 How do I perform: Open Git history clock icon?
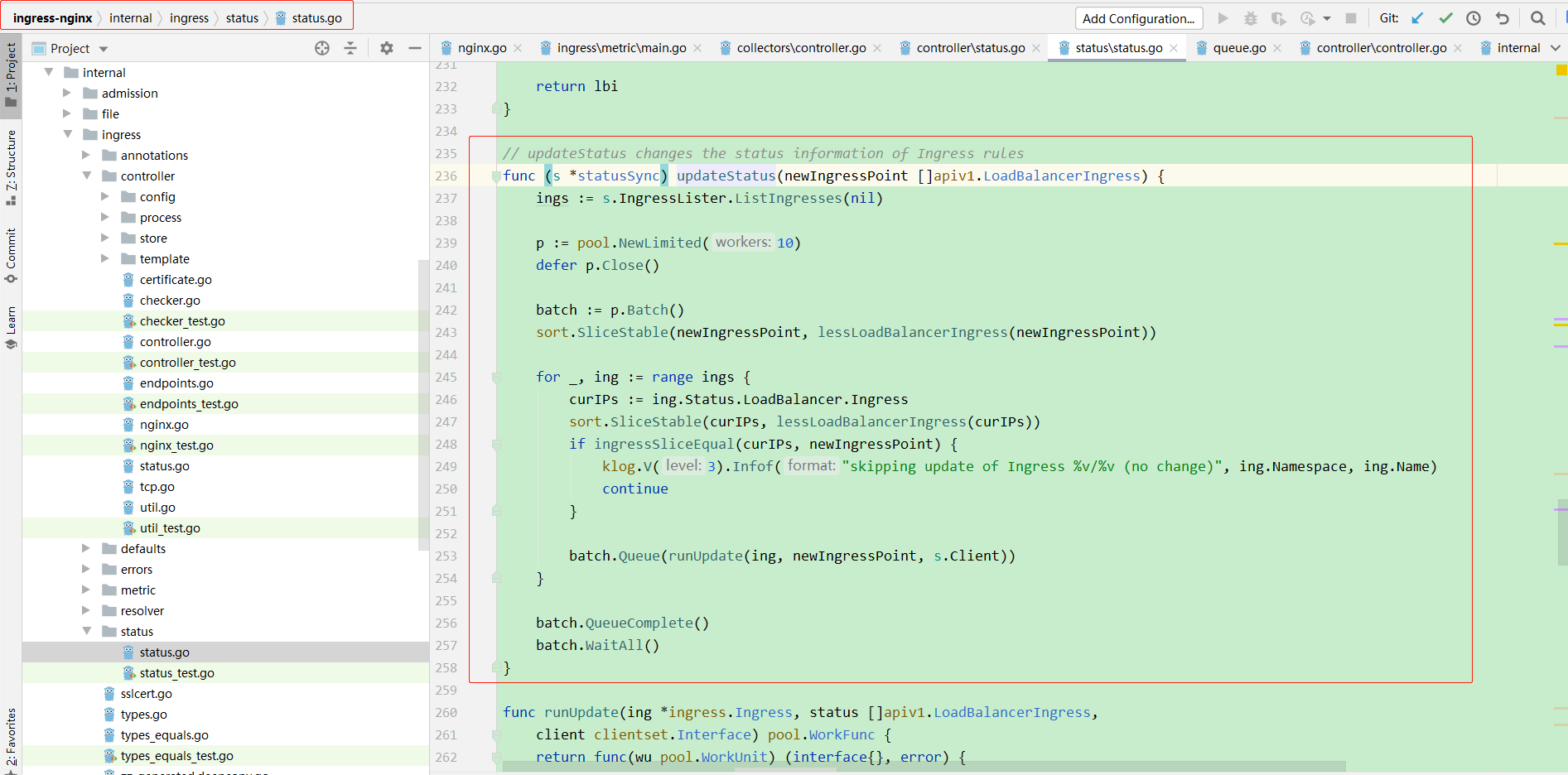point(1474,18)
